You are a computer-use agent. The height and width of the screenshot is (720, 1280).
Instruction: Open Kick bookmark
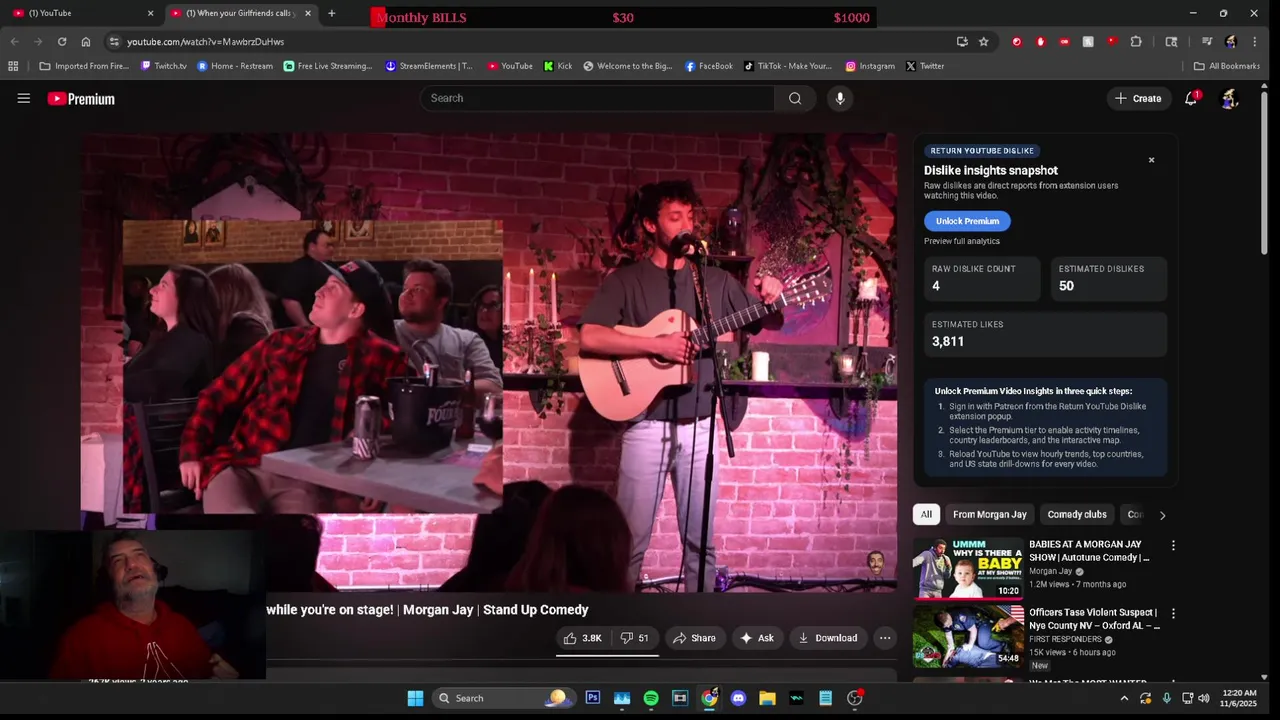(558, 66)
